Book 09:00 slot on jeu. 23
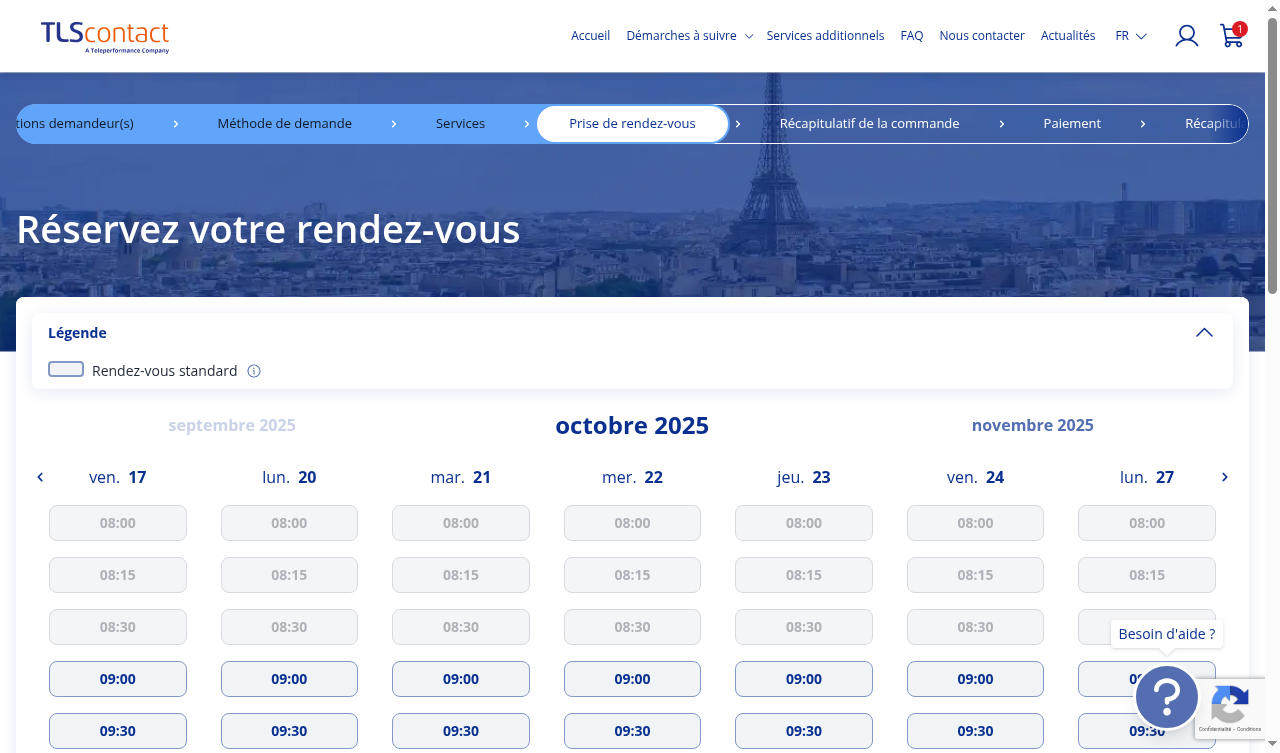This screenshot has height=753, width=1280. (x=804, y=679)
